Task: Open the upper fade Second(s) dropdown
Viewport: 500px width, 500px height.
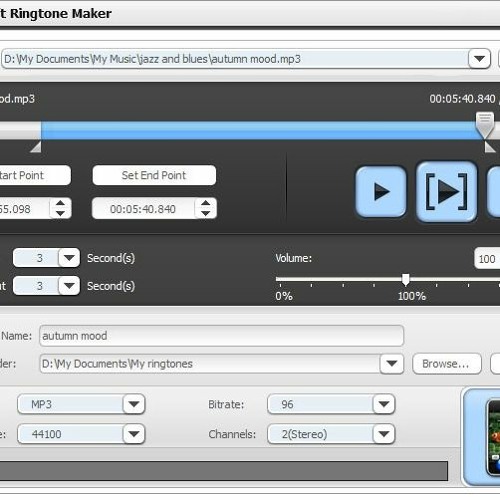Action: pos(69,258)
